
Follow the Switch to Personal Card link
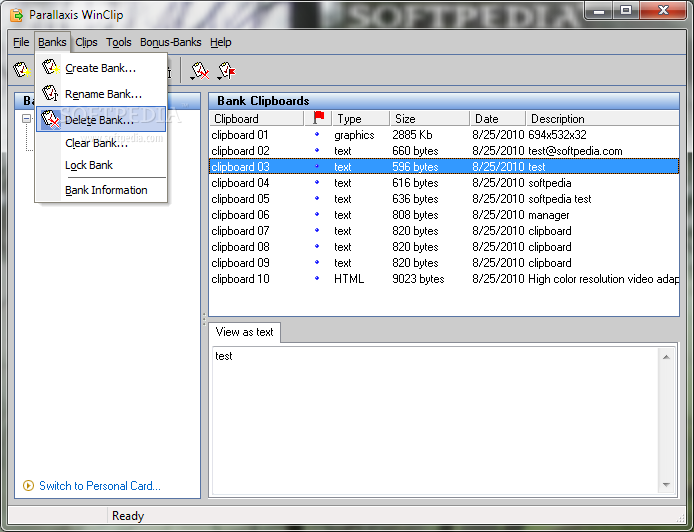100,486
